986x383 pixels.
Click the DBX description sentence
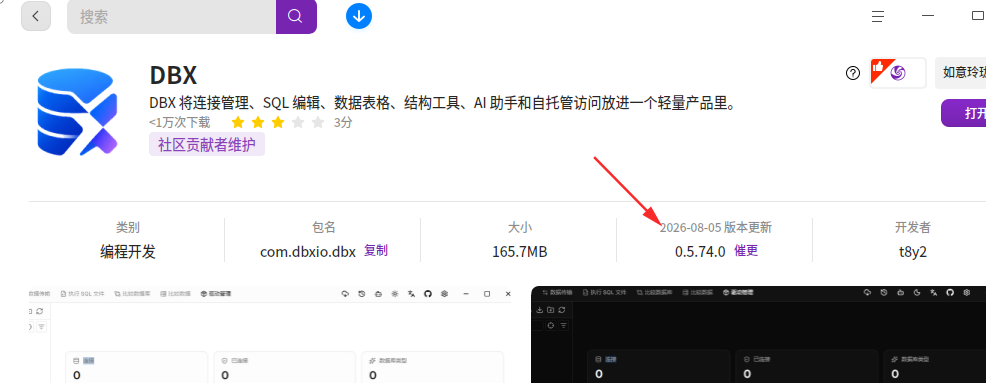click(x=442, y=103)
